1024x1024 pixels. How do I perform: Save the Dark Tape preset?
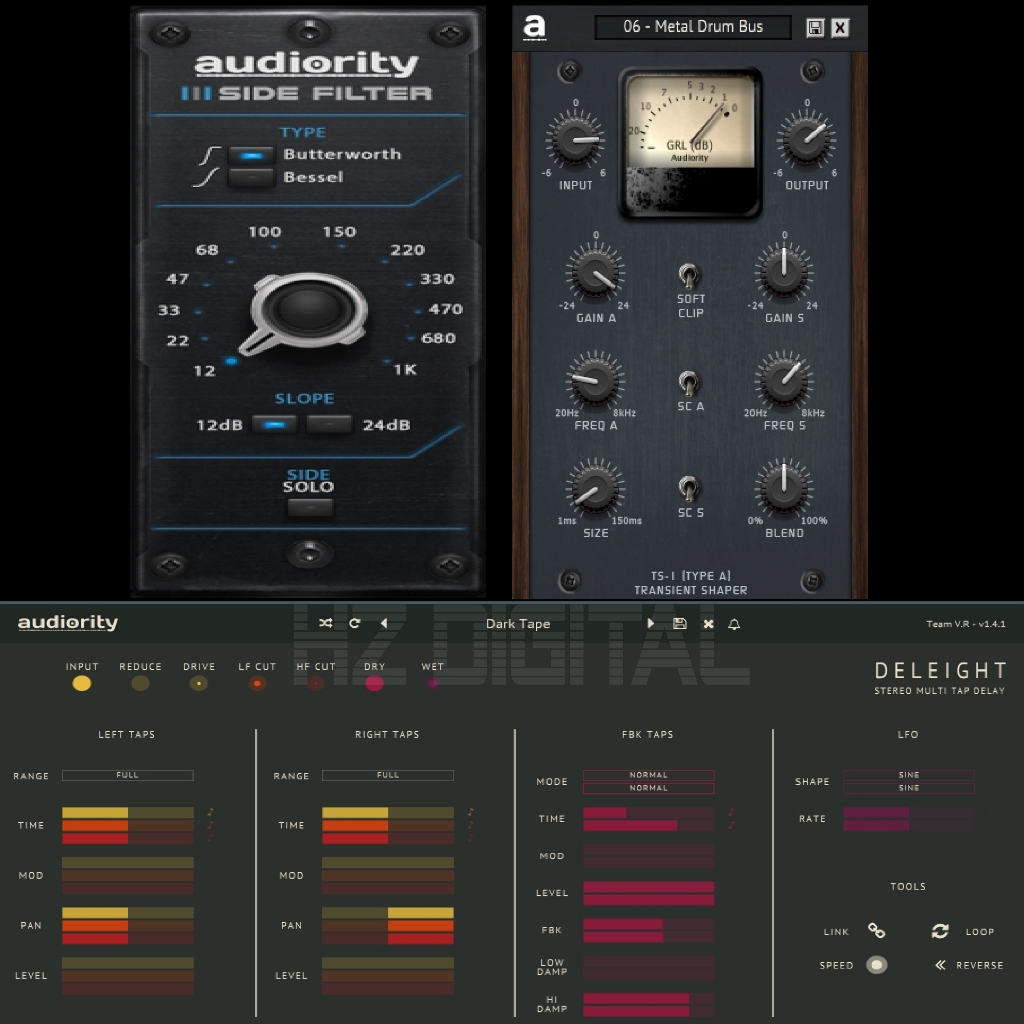pos(680,623)
